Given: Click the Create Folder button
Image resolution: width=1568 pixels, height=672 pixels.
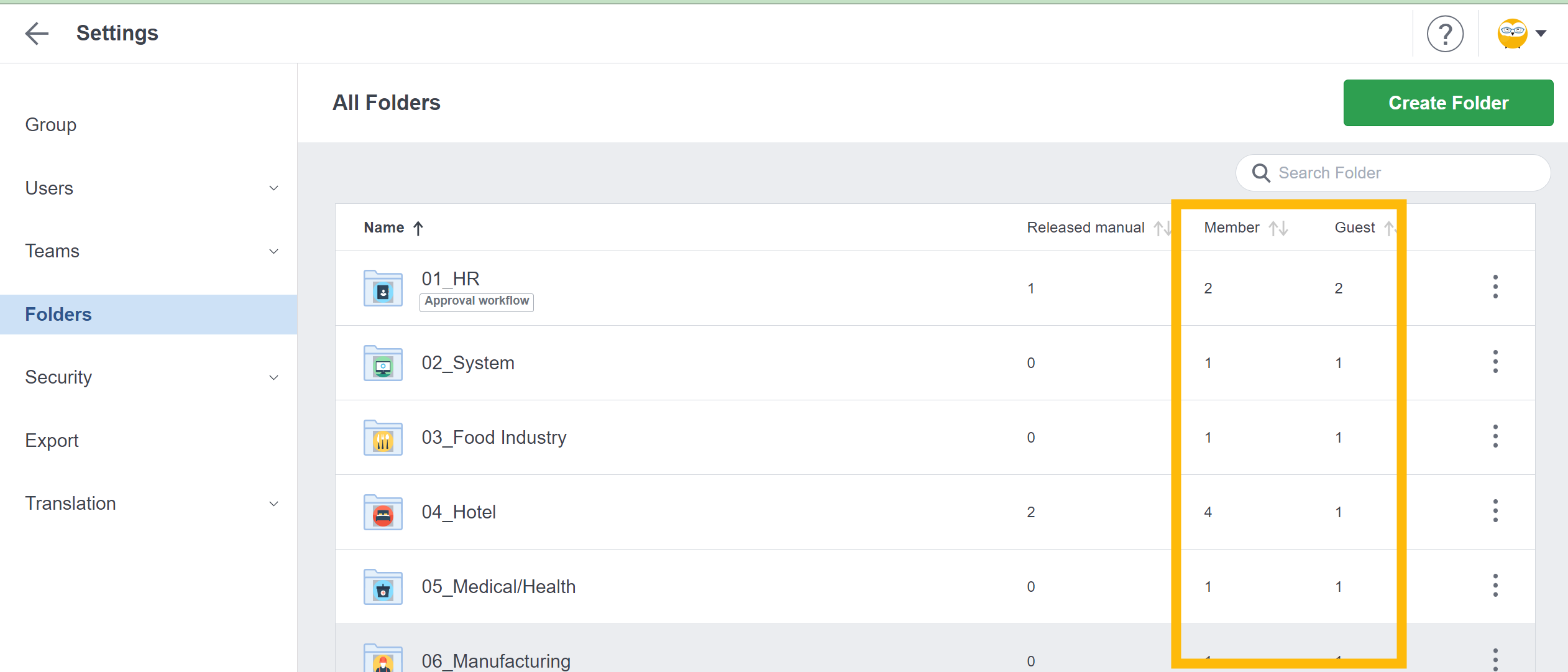Looking at the screenshot, I should (1447, 103).
